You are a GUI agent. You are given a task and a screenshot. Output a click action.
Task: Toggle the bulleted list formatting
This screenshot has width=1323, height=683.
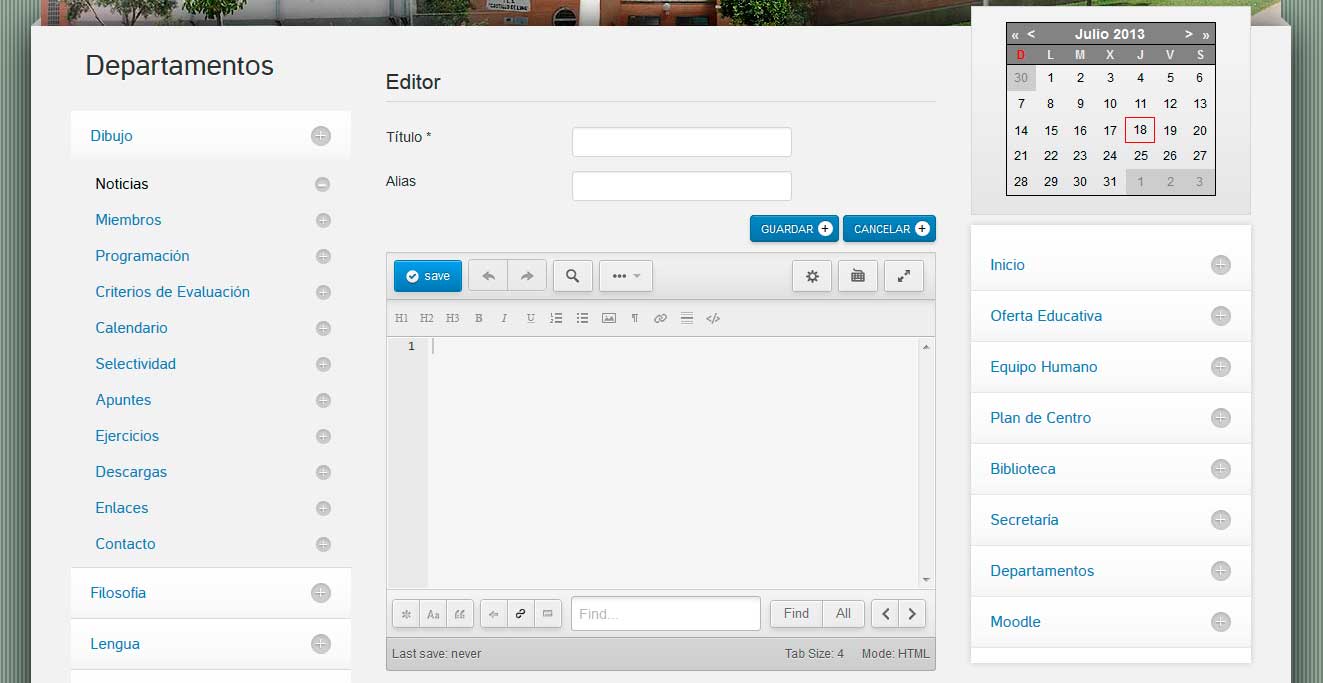coord(582,318)
